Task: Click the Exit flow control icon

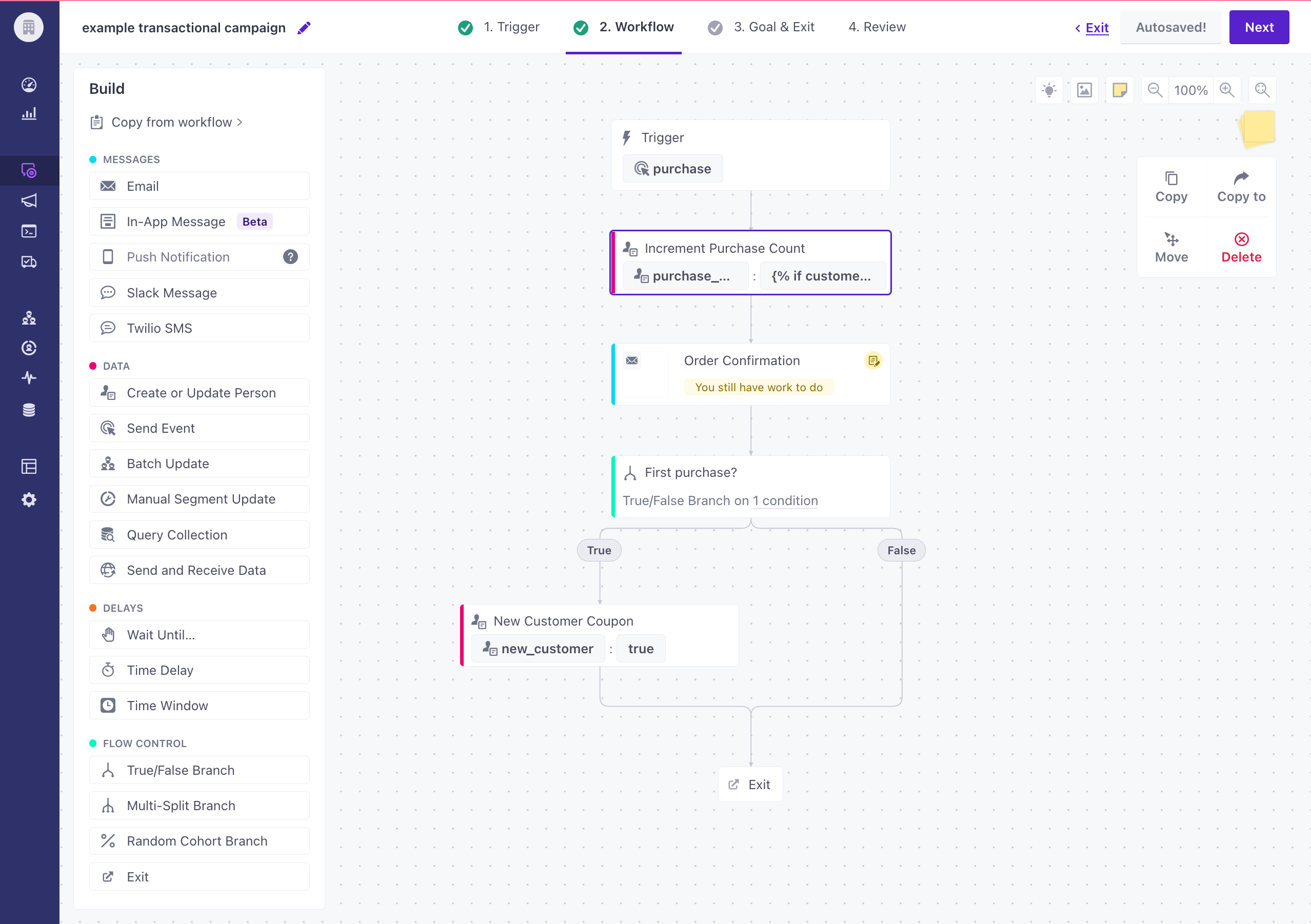Action: [x=108, y=876]
